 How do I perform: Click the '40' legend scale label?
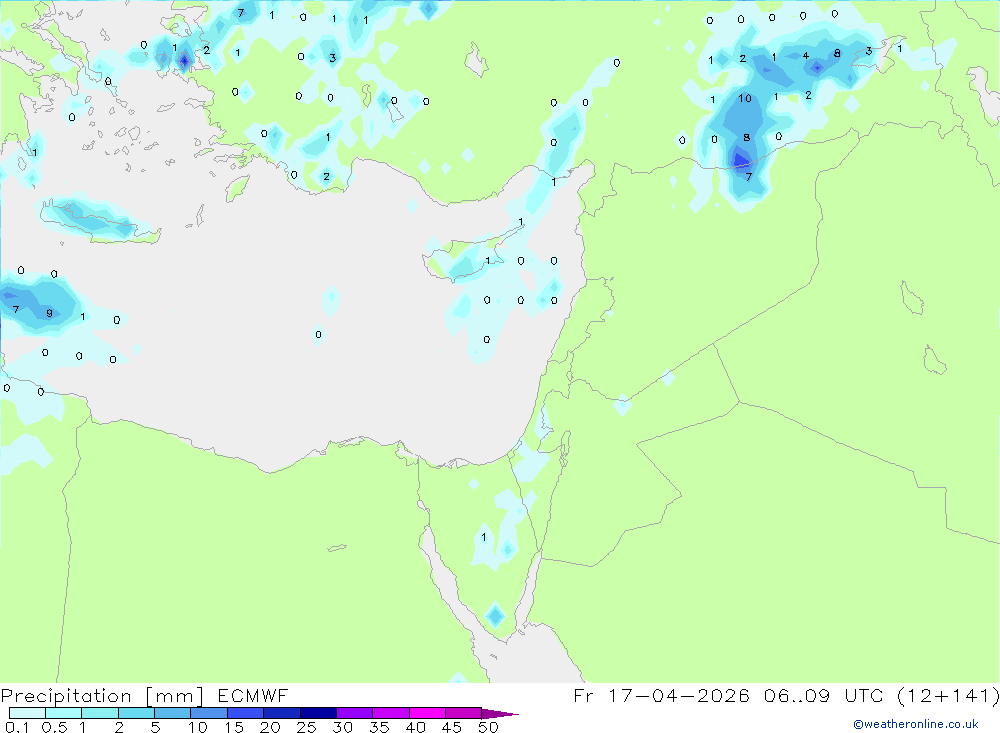pyautogui.click(x=416, y=727)
